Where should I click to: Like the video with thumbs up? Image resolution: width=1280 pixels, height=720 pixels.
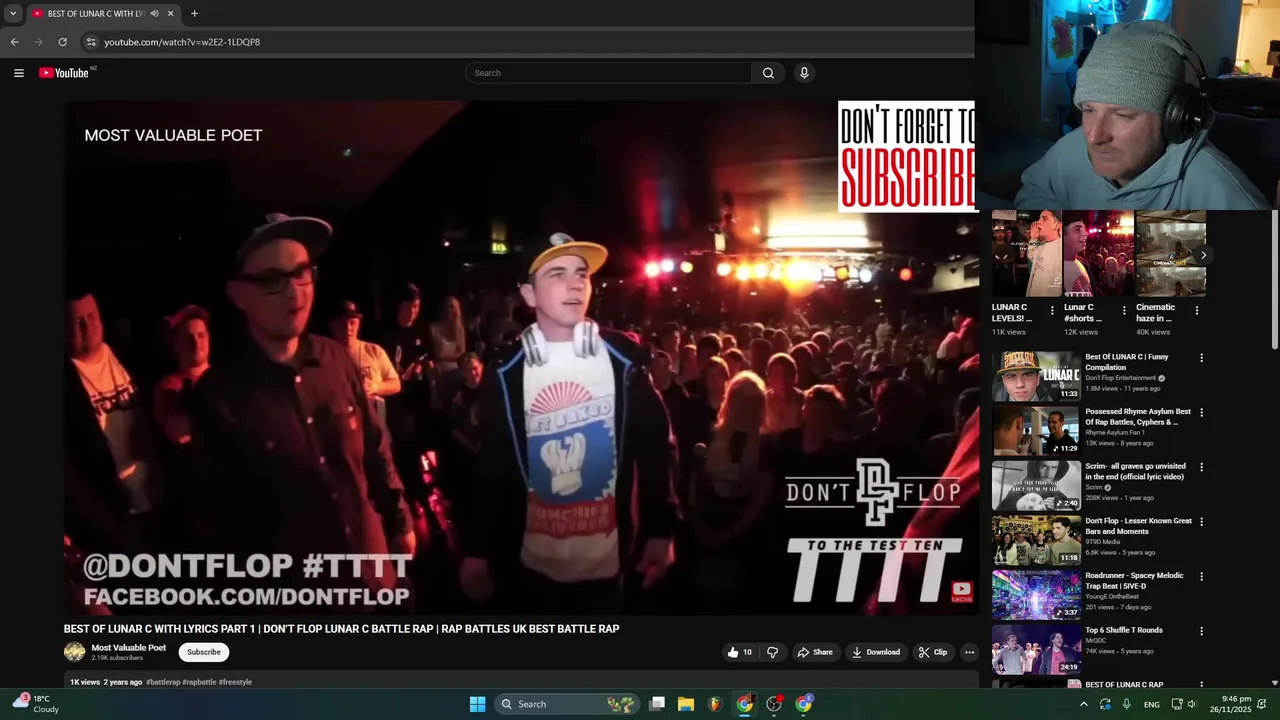739,652
